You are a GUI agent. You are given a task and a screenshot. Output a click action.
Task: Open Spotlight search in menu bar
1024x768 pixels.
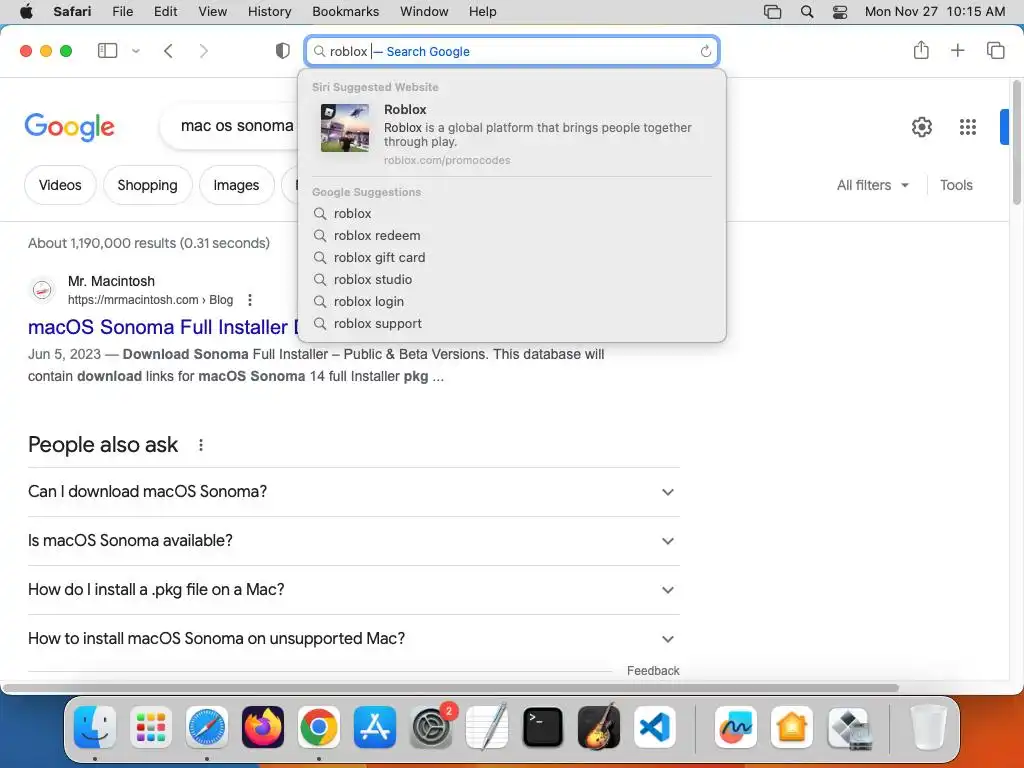click(807, 12)
